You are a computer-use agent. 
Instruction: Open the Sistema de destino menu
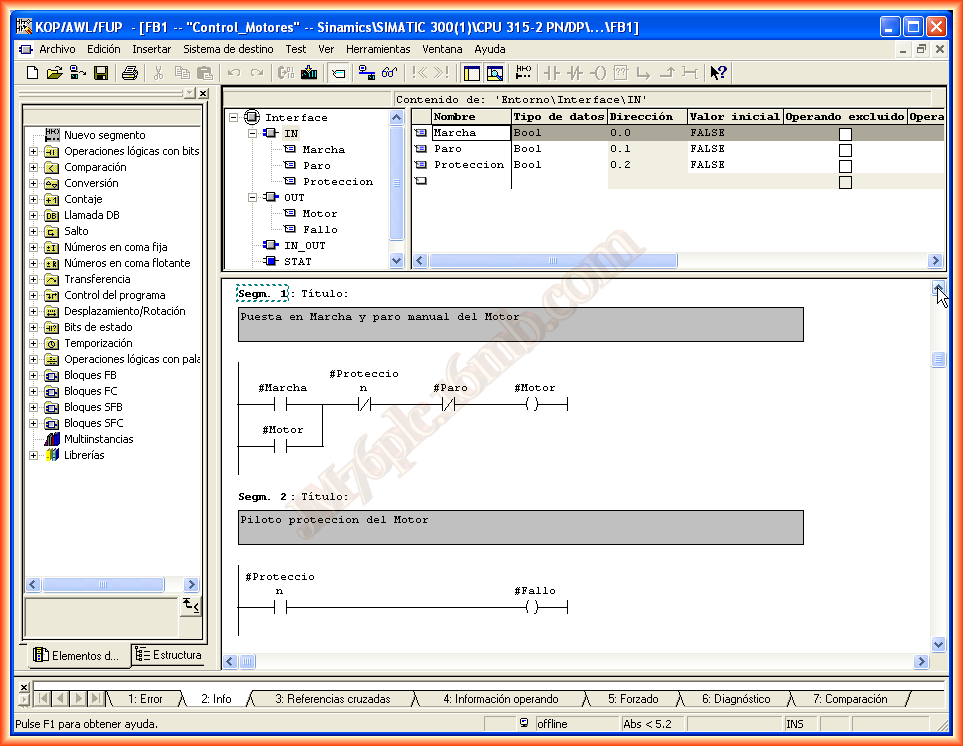[x=228, y=49]
